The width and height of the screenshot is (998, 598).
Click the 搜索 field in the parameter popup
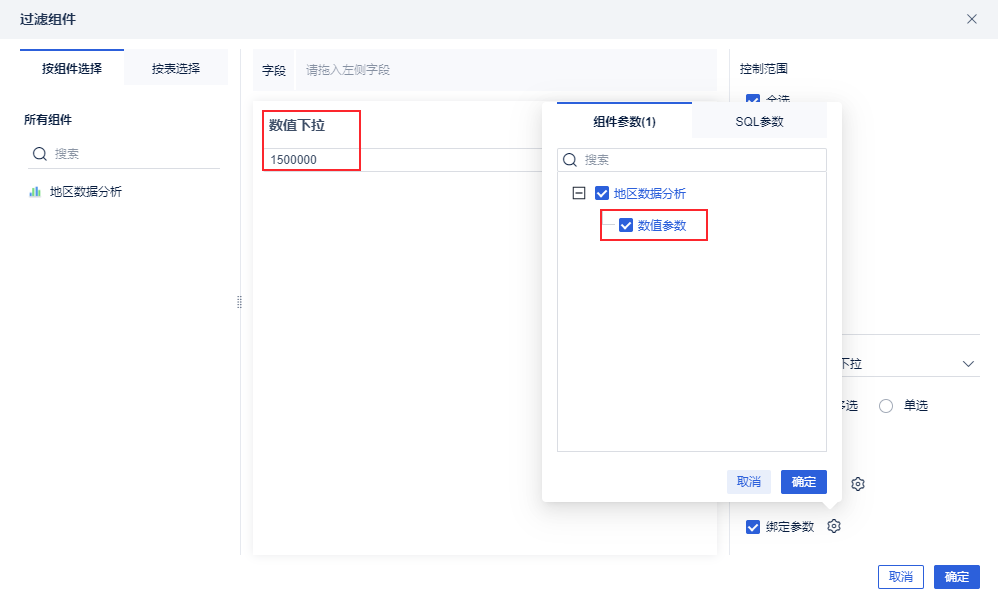(x=700, y=160)
